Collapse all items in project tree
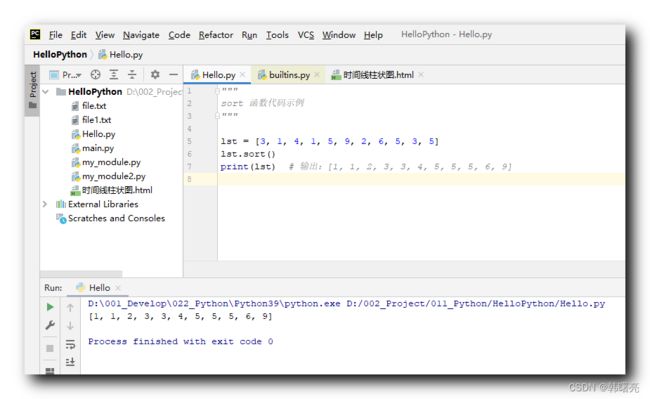This screenshot has height=399, width=650. pos(132,75)
